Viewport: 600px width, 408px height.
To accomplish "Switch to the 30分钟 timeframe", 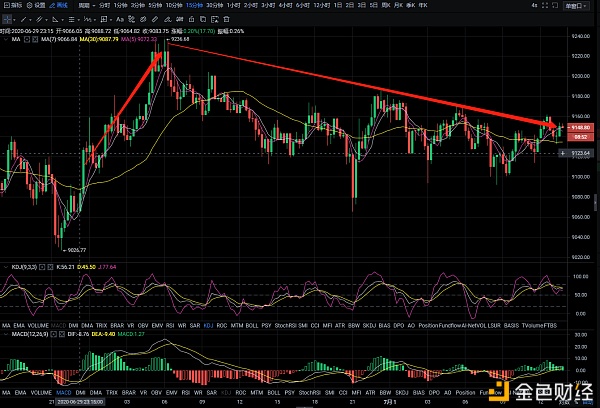I will [215, 5].
